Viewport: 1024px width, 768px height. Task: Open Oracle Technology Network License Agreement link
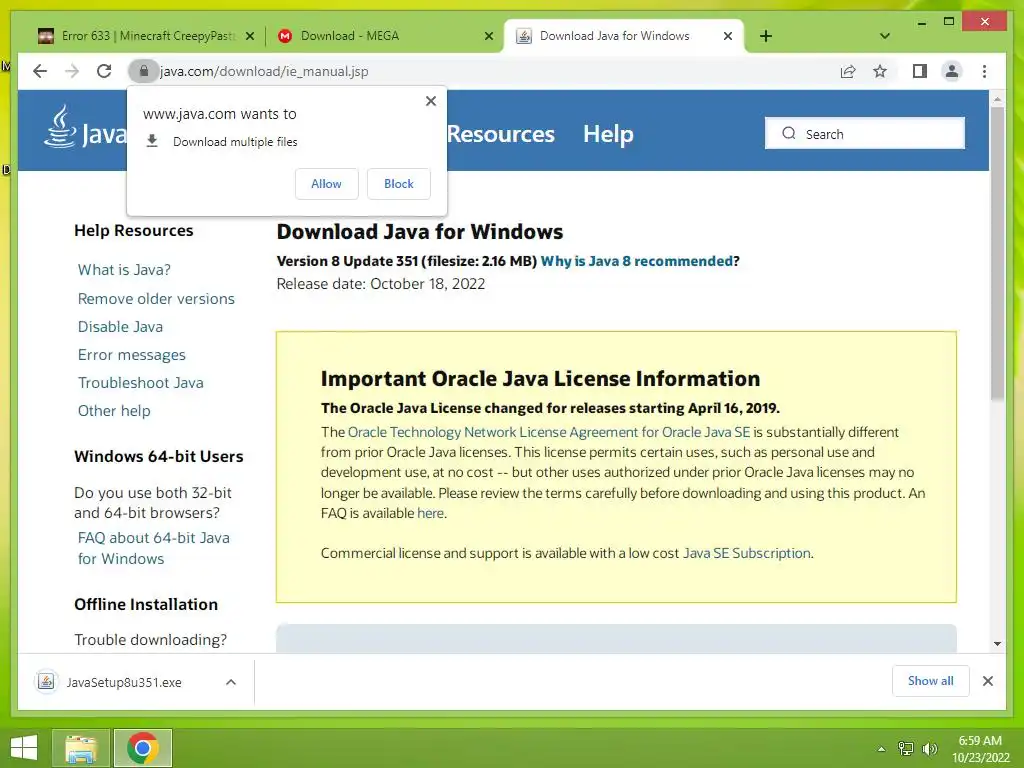[549, 432]
